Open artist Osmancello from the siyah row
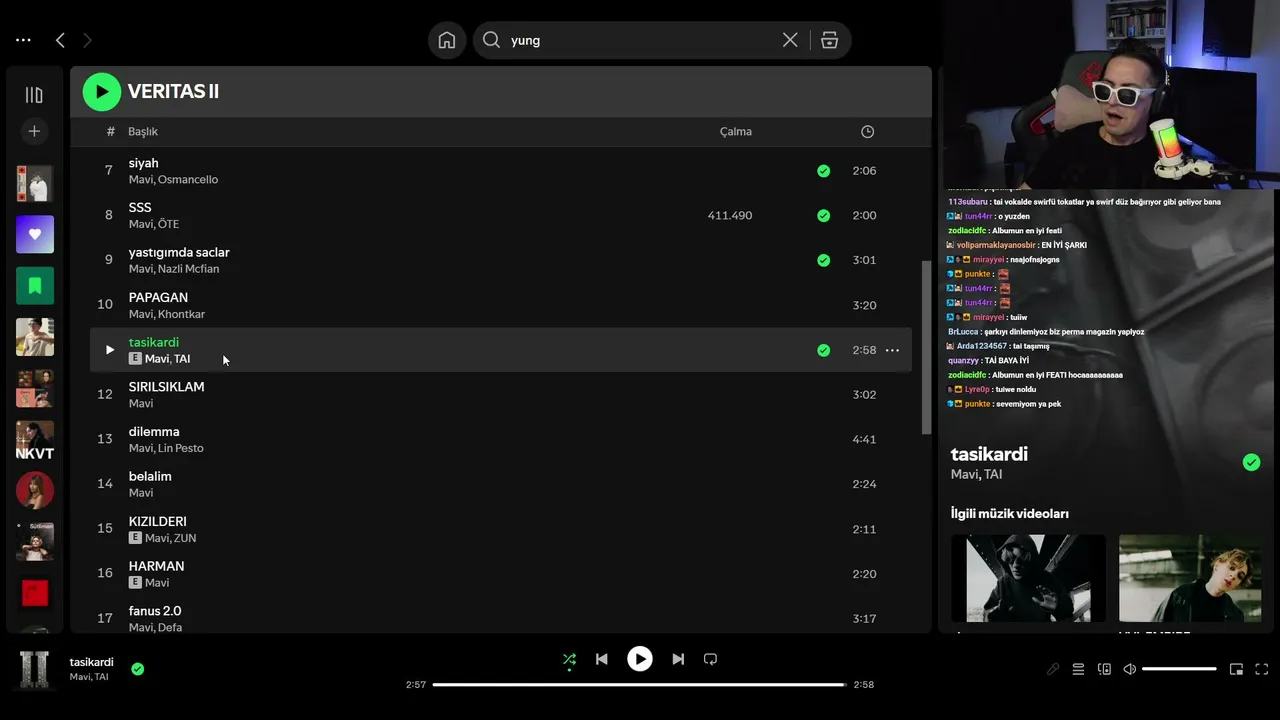 coord(188,180)
